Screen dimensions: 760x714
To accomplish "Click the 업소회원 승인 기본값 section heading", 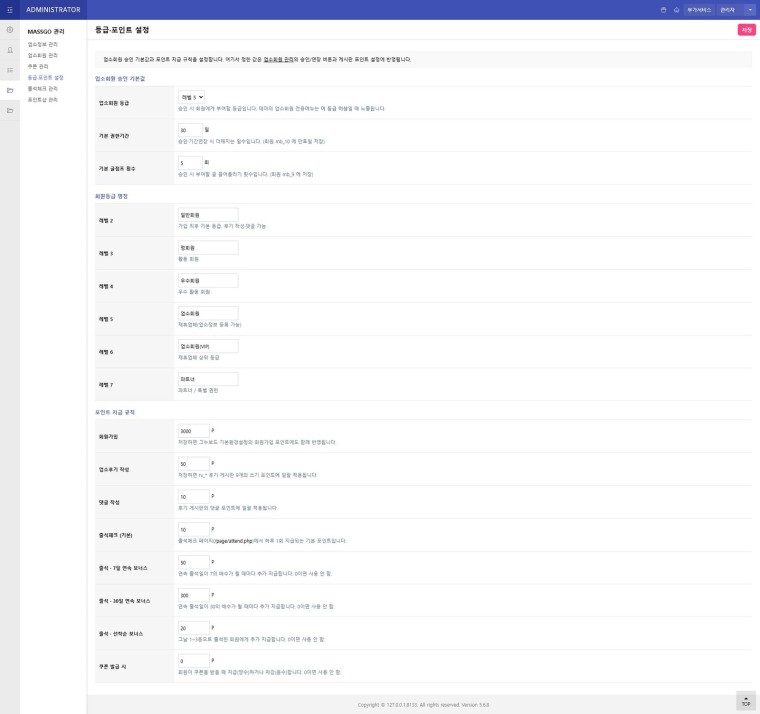I will (x=120, y=79).
